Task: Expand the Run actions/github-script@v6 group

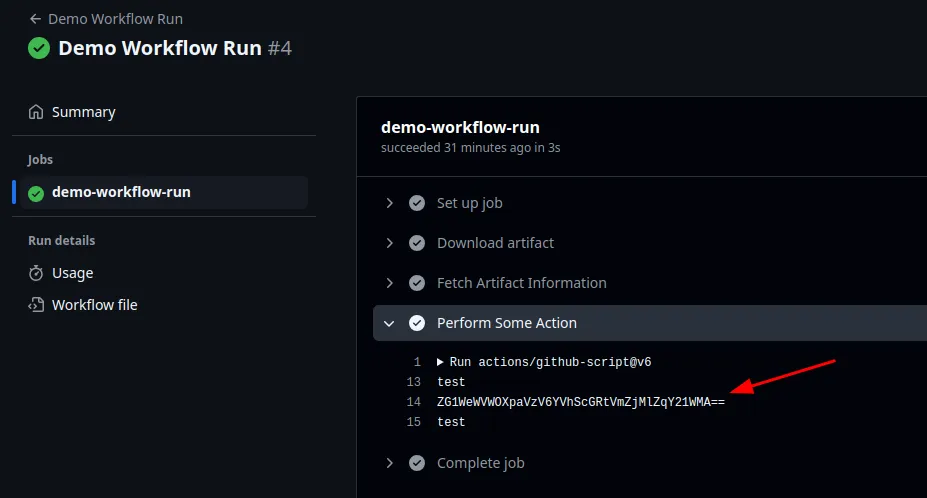Action: click(x=440, y=362)
